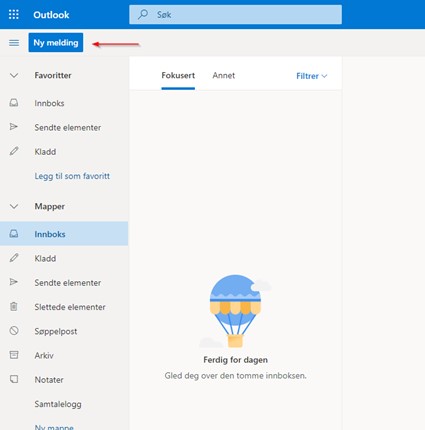The image size is (425, 430).
Task: Open the app launcher grid icon
Action: [14, 14]
